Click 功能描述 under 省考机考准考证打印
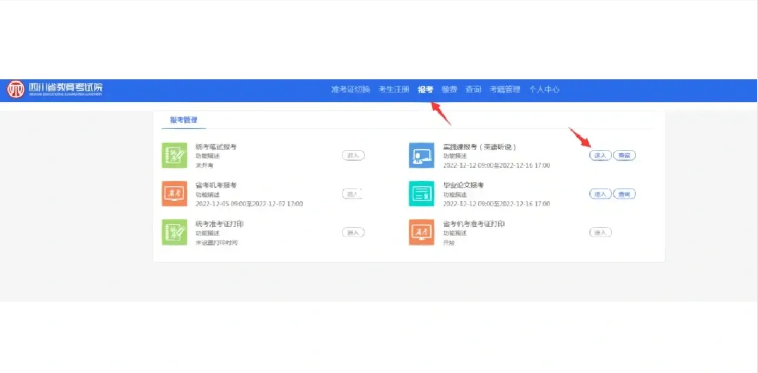This screenshot has height=373, width=758. 455,233
